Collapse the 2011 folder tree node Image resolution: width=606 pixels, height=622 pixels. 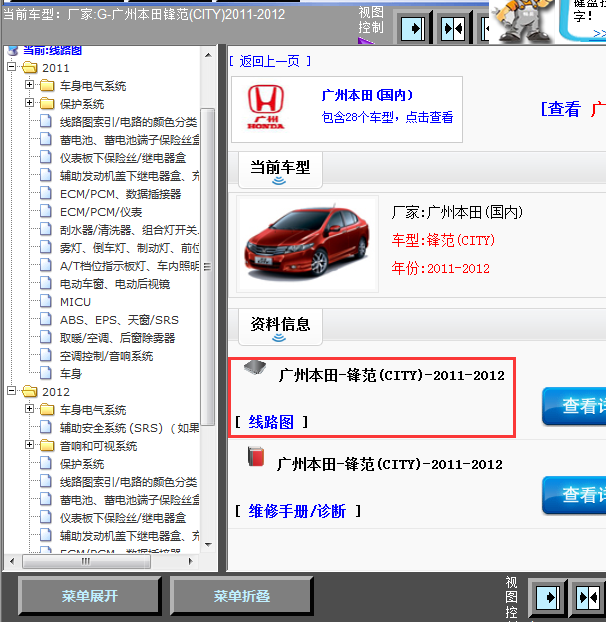tap(12, 67)
